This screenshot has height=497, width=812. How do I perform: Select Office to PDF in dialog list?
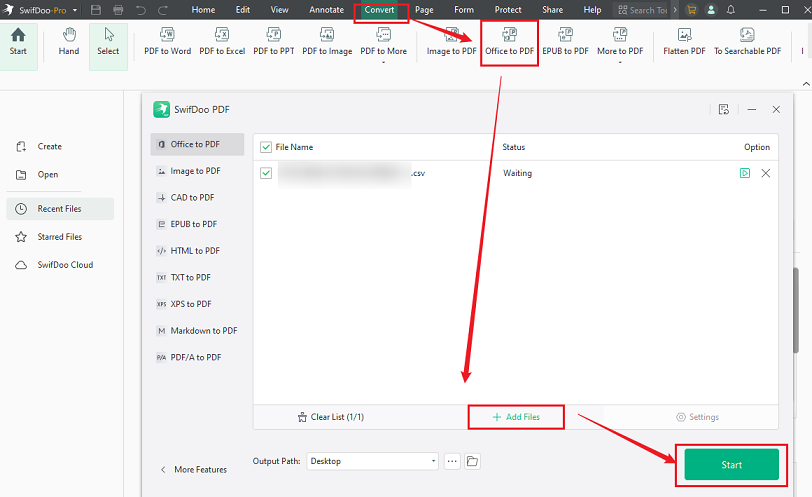point(197,144)
